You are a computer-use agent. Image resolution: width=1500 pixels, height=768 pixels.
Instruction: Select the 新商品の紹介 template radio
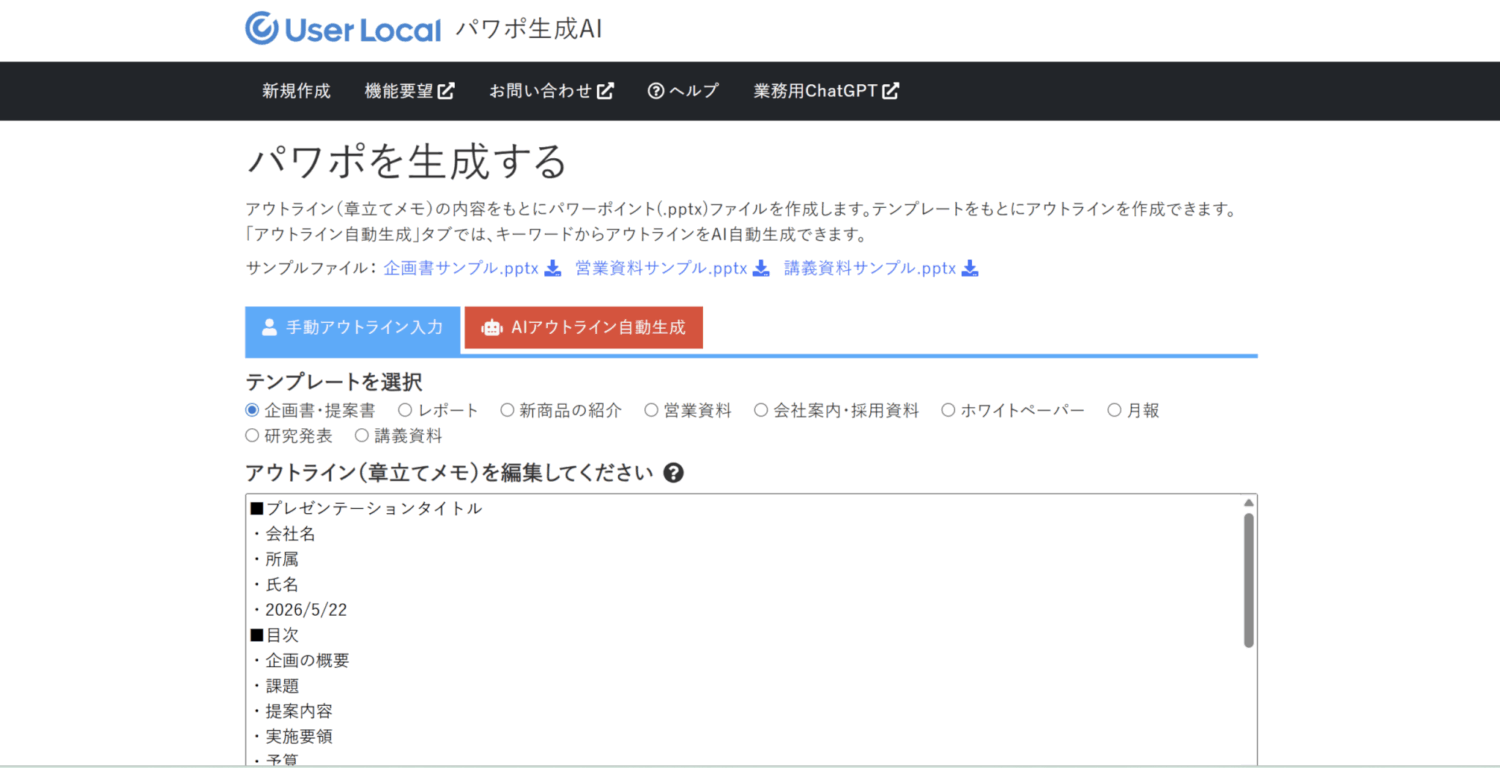tap(507, 410)
